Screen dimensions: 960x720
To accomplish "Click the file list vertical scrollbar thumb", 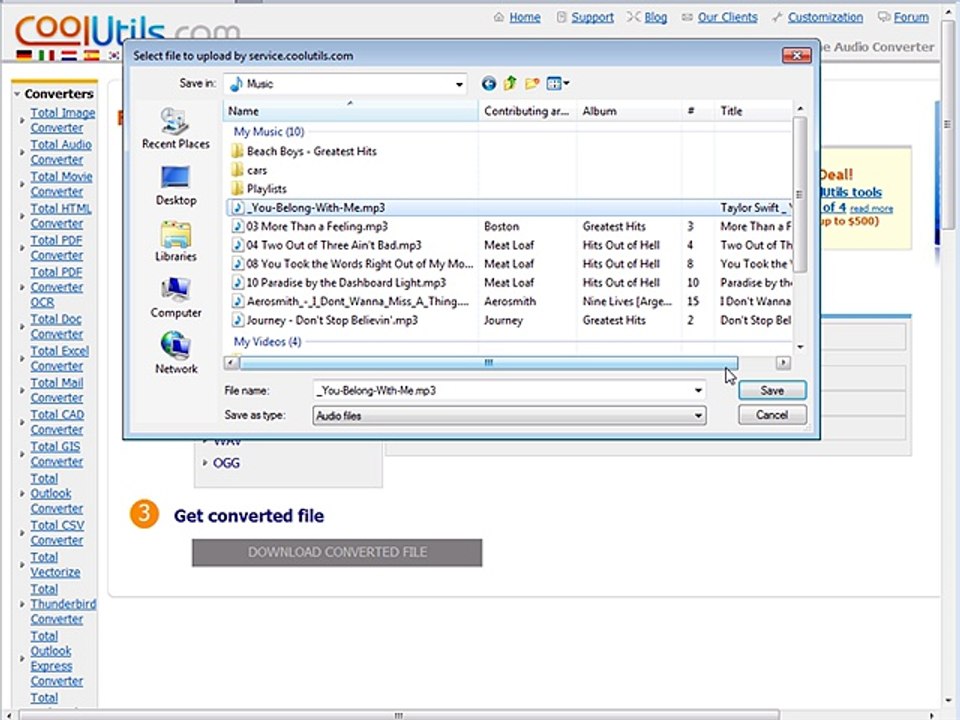I will [x=800, y=195].
